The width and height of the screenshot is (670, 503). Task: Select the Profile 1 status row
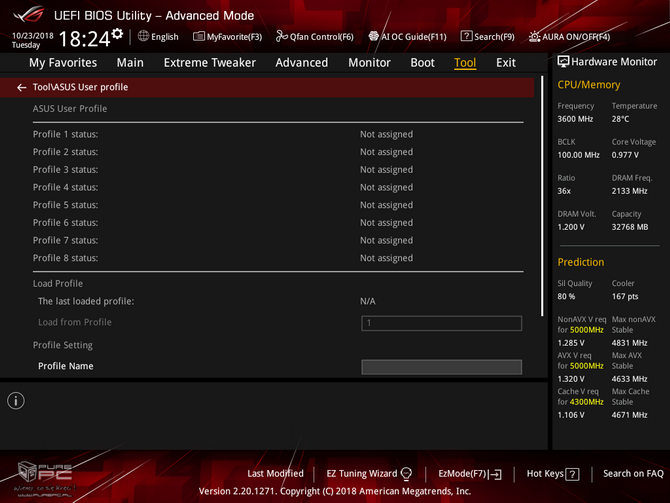pos(278,134)
